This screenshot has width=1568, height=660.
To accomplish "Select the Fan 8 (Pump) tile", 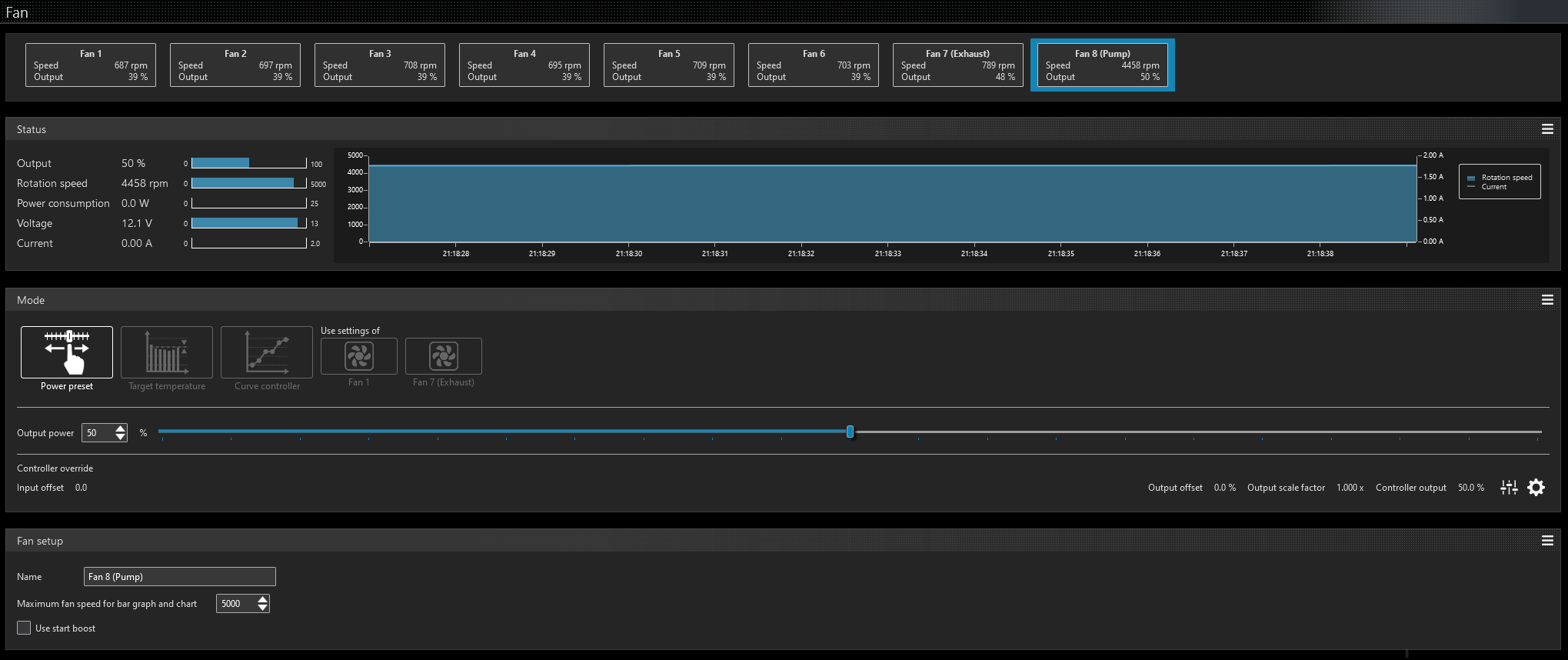I will [x=1102, y=65].
